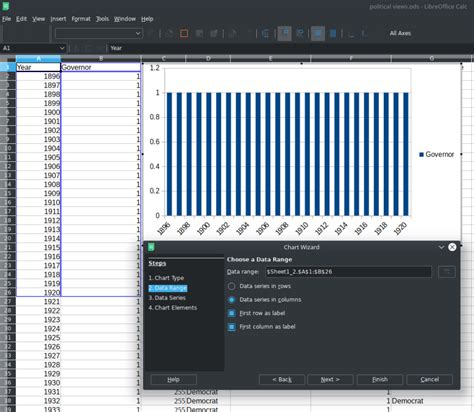Viewport: 474px width, 412px height.
Task: Click the orange square icon in the chart toolbar
Action: click(184, 33)
